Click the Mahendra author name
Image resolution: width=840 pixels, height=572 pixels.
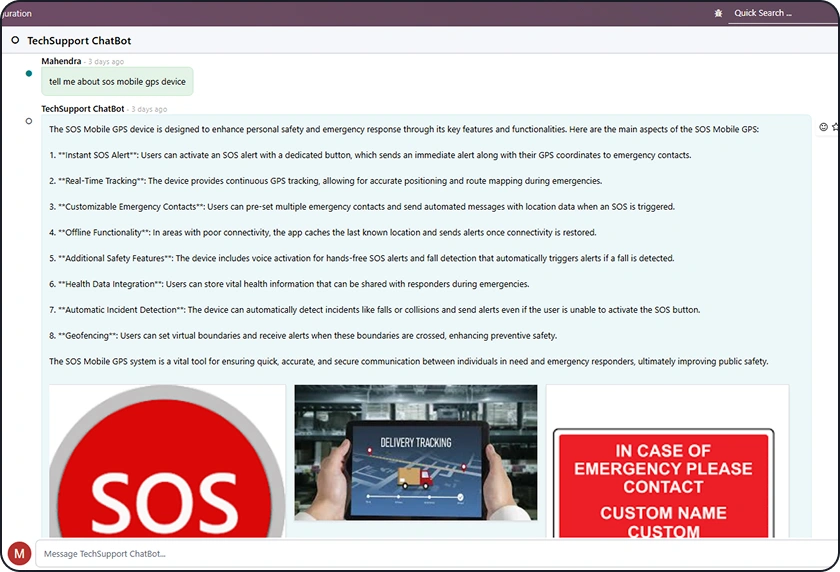[x=61, y=61]
